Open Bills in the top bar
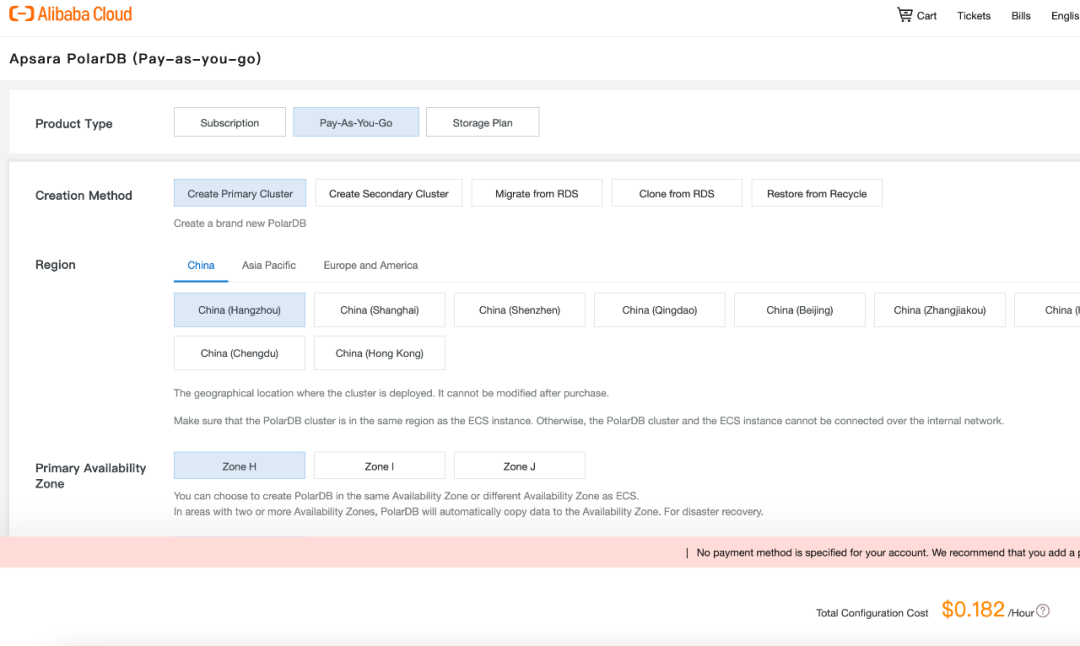This screenshot has width=1080, height=646. coord(1021,16)
